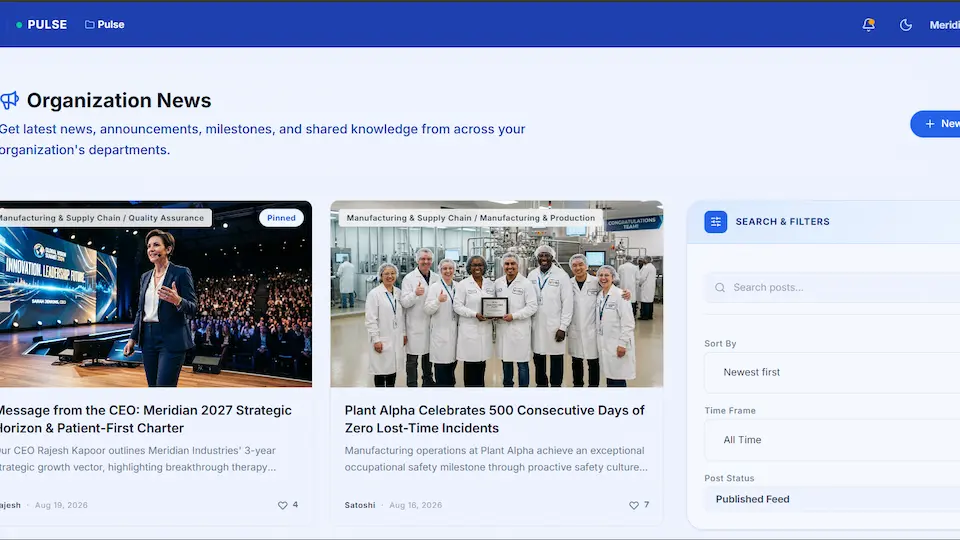Open the CEO keynote stage thumbnail
Screen dimensions: 960x540
(x=156, y=294)
